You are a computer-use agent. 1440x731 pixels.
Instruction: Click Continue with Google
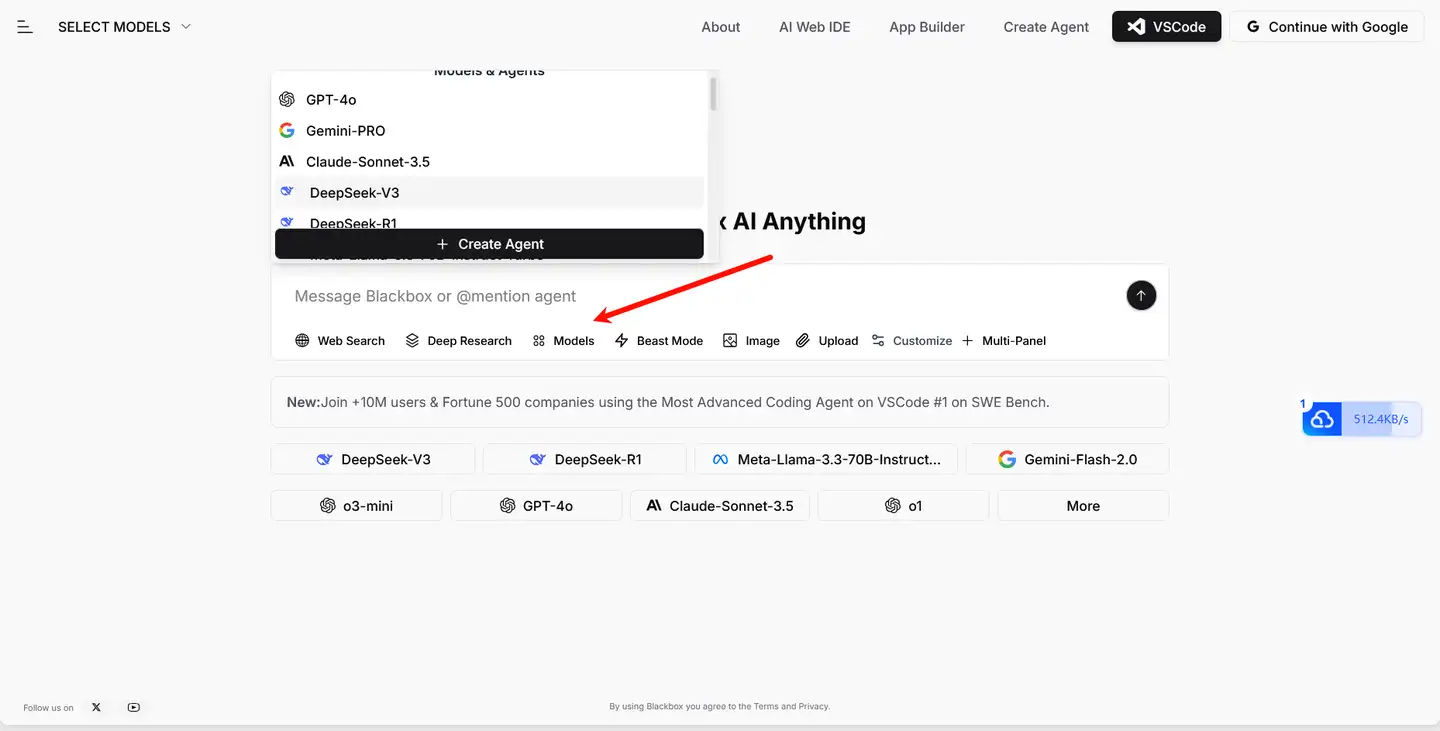coord(1326,27)
